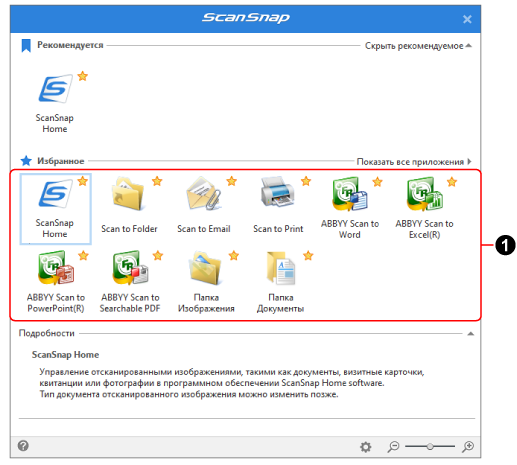Adjust the icon size zoom slider

pyautogui.click(x=430, y=446)
